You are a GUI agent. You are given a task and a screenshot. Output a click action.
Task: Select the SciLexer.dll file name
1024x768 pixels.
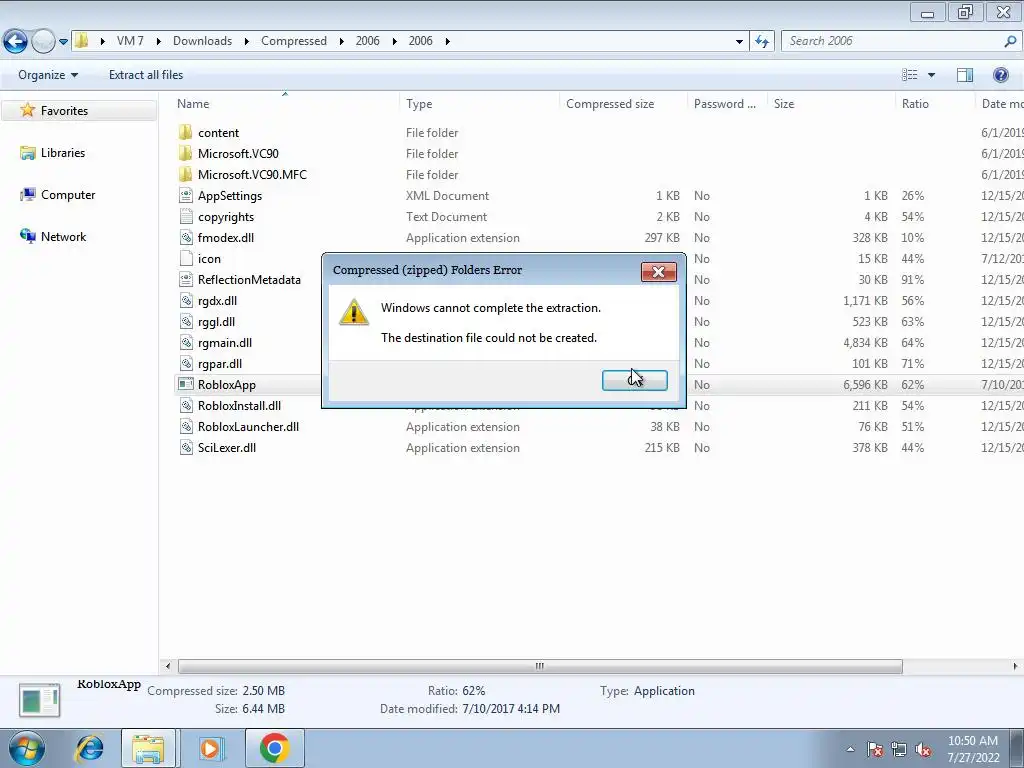tap(227, 447)
